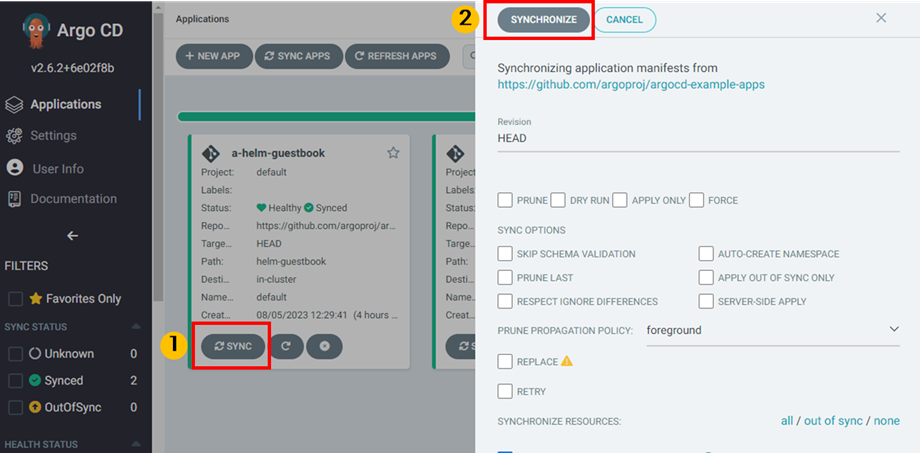Check Respect Ignore Differences option
The width and height of the screenshot is (920, 453).
click(505, 301)
